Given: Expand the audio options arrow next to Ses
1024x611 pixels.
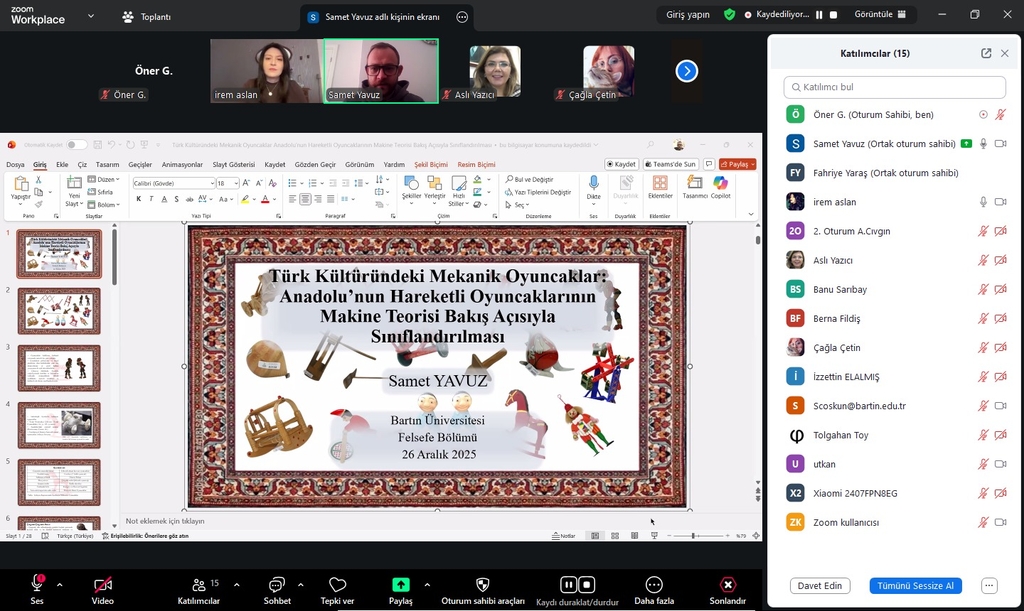Looking at the screenshot, I should [60, 584].
